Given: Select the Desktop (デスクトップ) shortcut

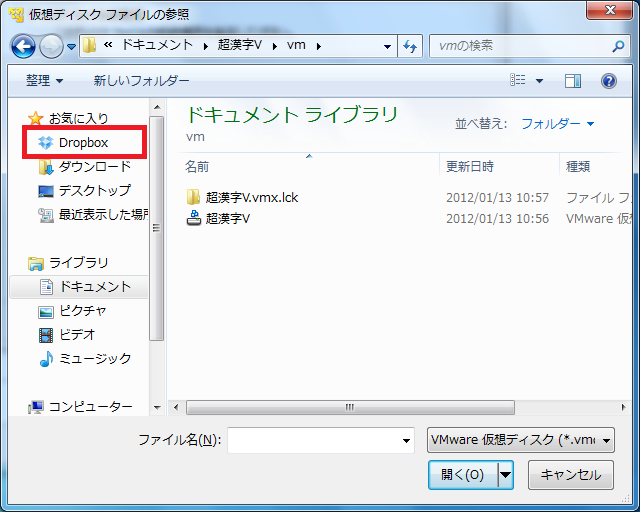Looking at the screenshot, I should (94, 191).
